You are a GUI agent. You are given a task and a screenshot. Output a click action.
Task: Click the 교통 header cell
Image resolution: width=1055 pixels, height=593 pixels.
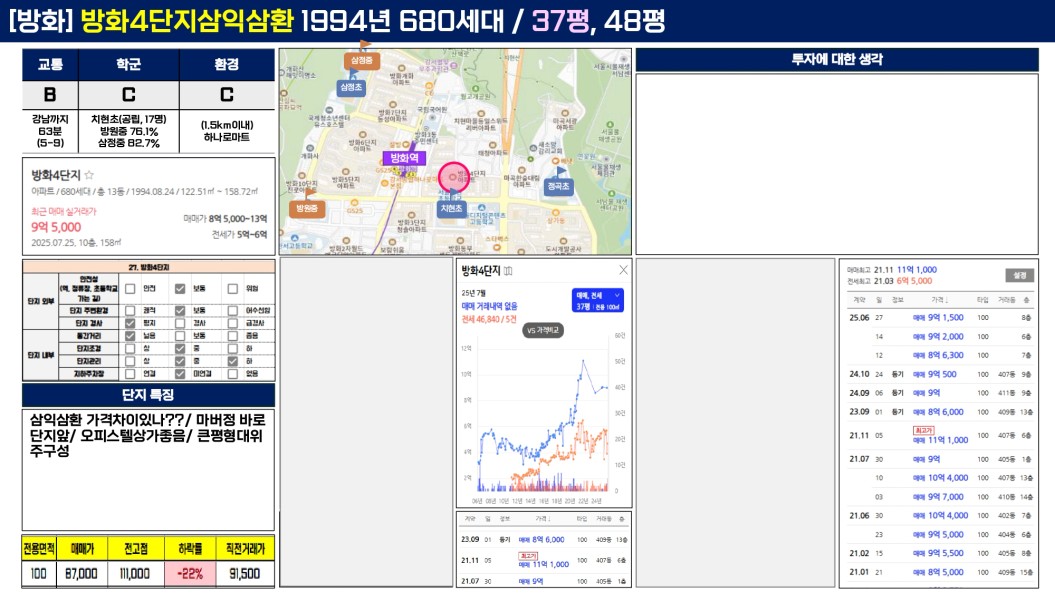[50, 65]
